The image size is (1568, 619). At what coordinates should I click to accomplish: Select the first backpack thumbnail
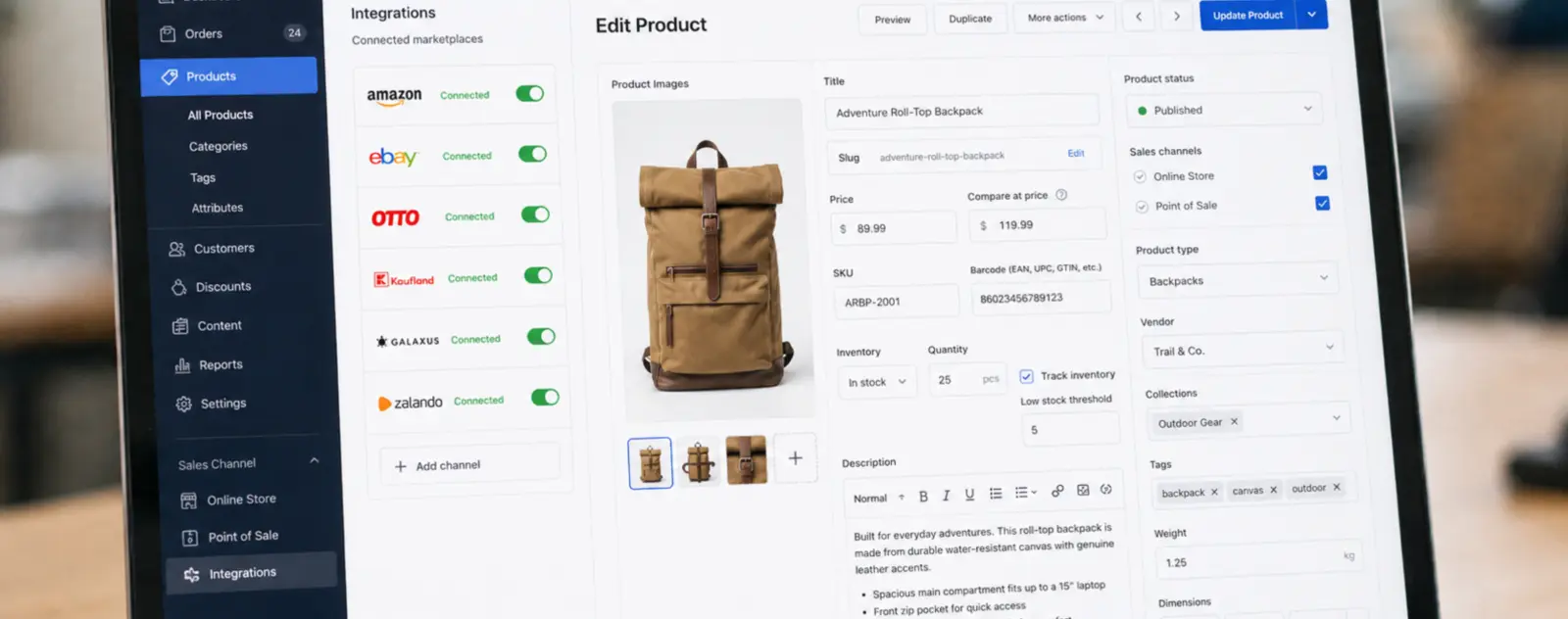pyautogui.click(x=651, y=463)
